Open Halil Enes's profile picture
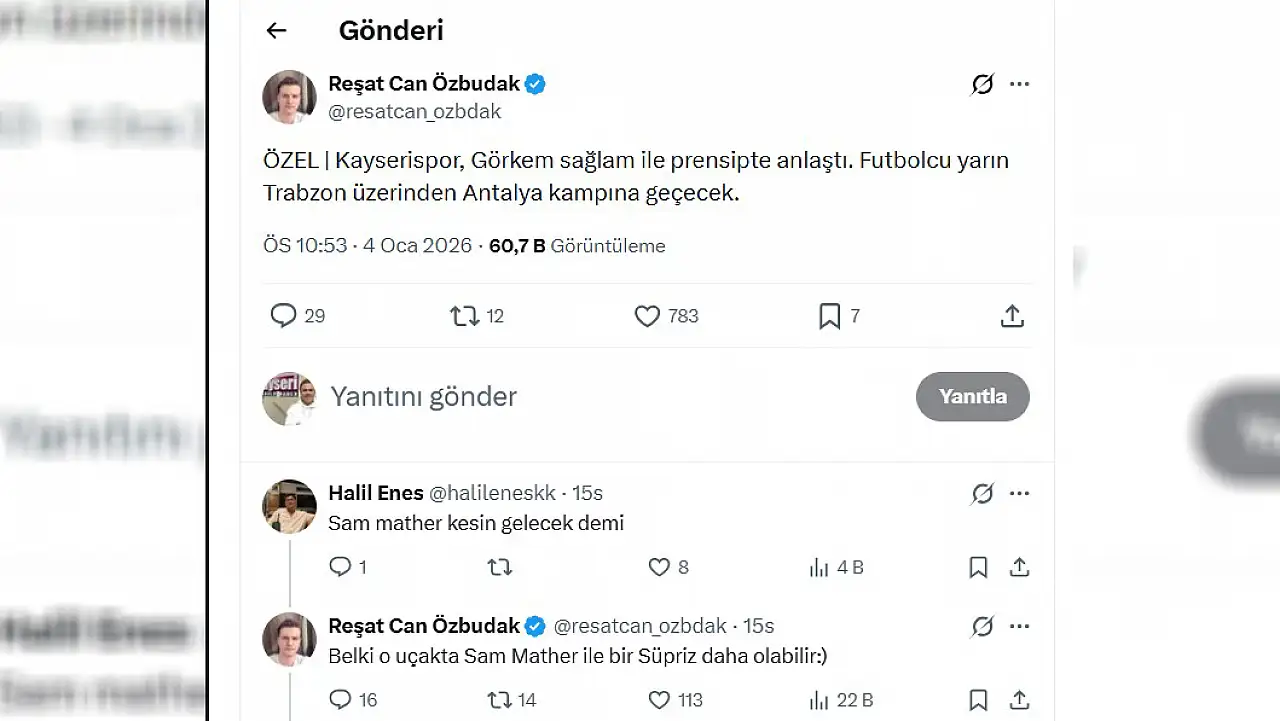 point(288,506)
